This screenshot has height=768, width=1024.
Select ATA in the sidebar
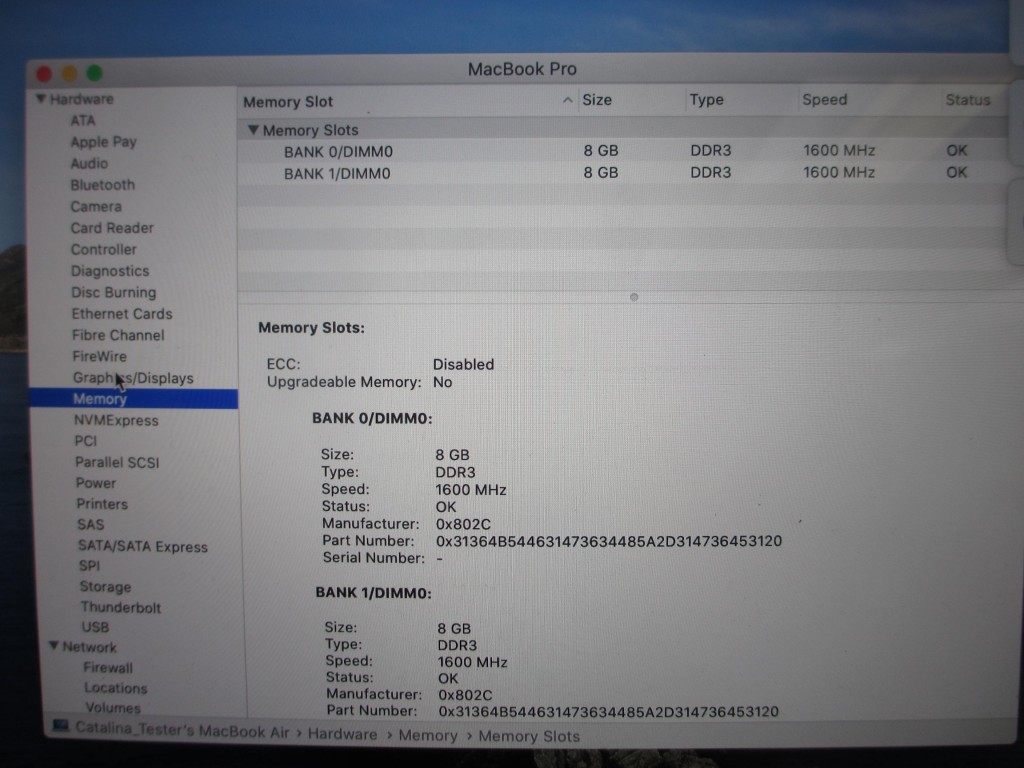[83, 120]
